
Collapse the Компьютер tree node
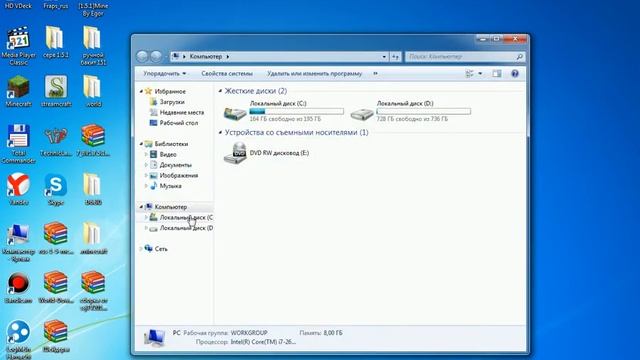(141, 207)
